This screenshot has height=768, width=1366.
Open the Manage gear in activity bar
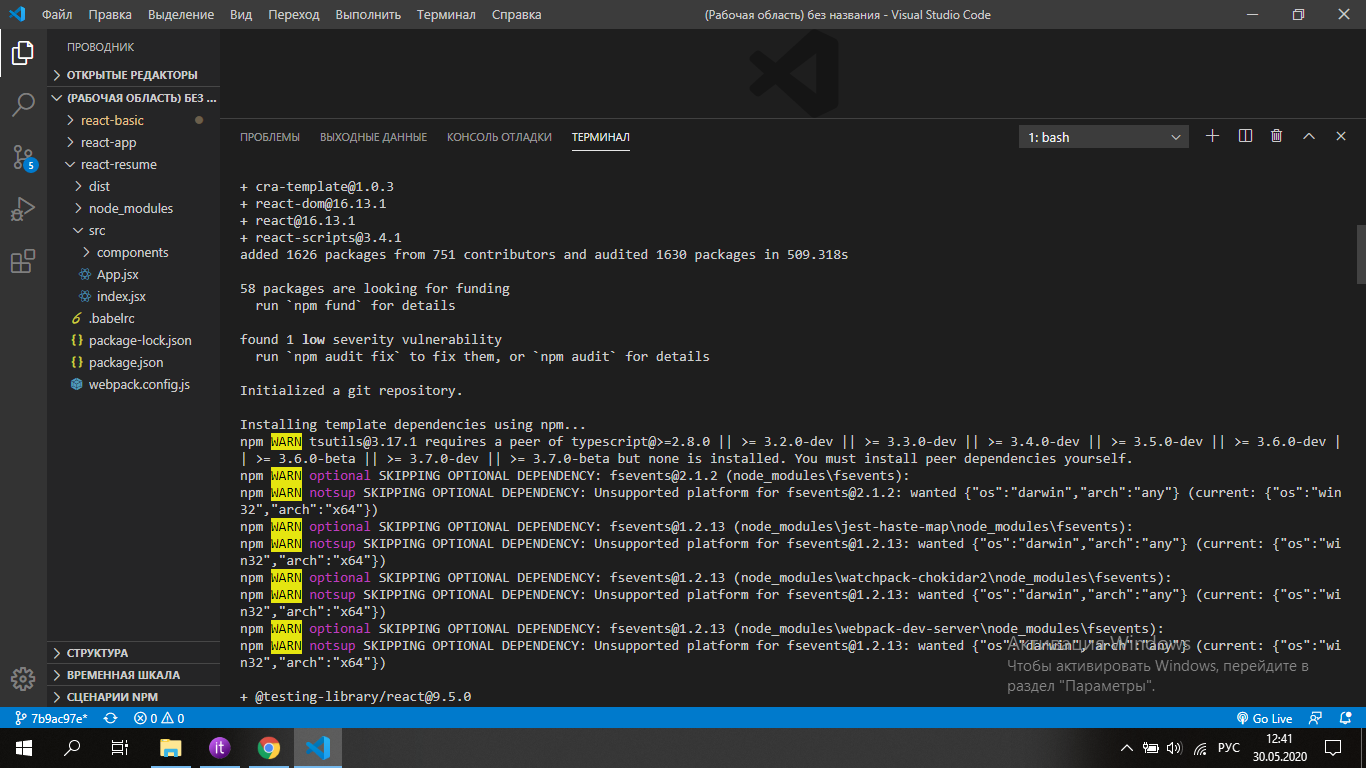click(x=23, y=679)
